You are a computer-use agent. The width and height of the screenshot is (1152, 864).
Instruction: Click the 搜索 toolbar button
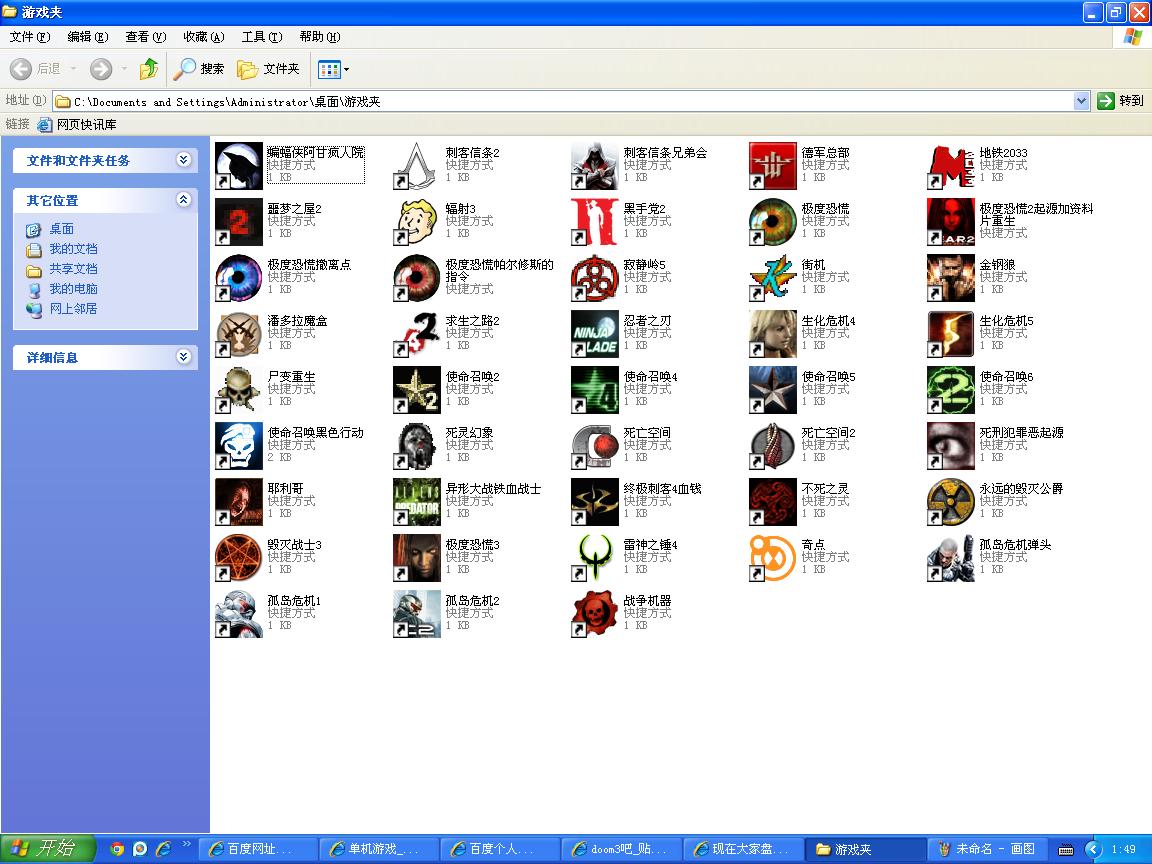point(198,69)
